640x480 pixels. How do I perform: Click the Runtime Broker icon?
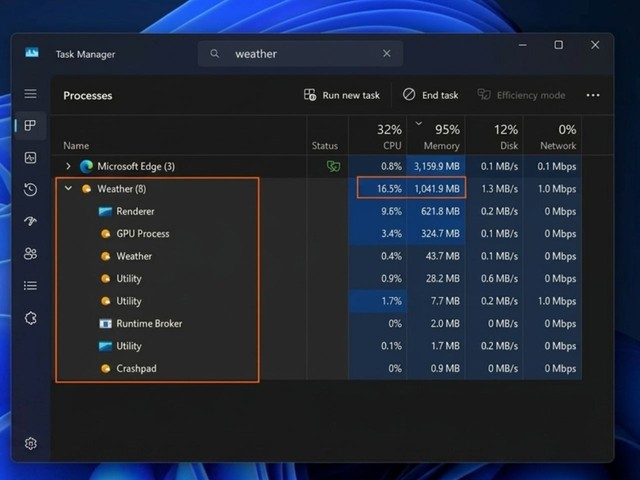coord(105,324)
